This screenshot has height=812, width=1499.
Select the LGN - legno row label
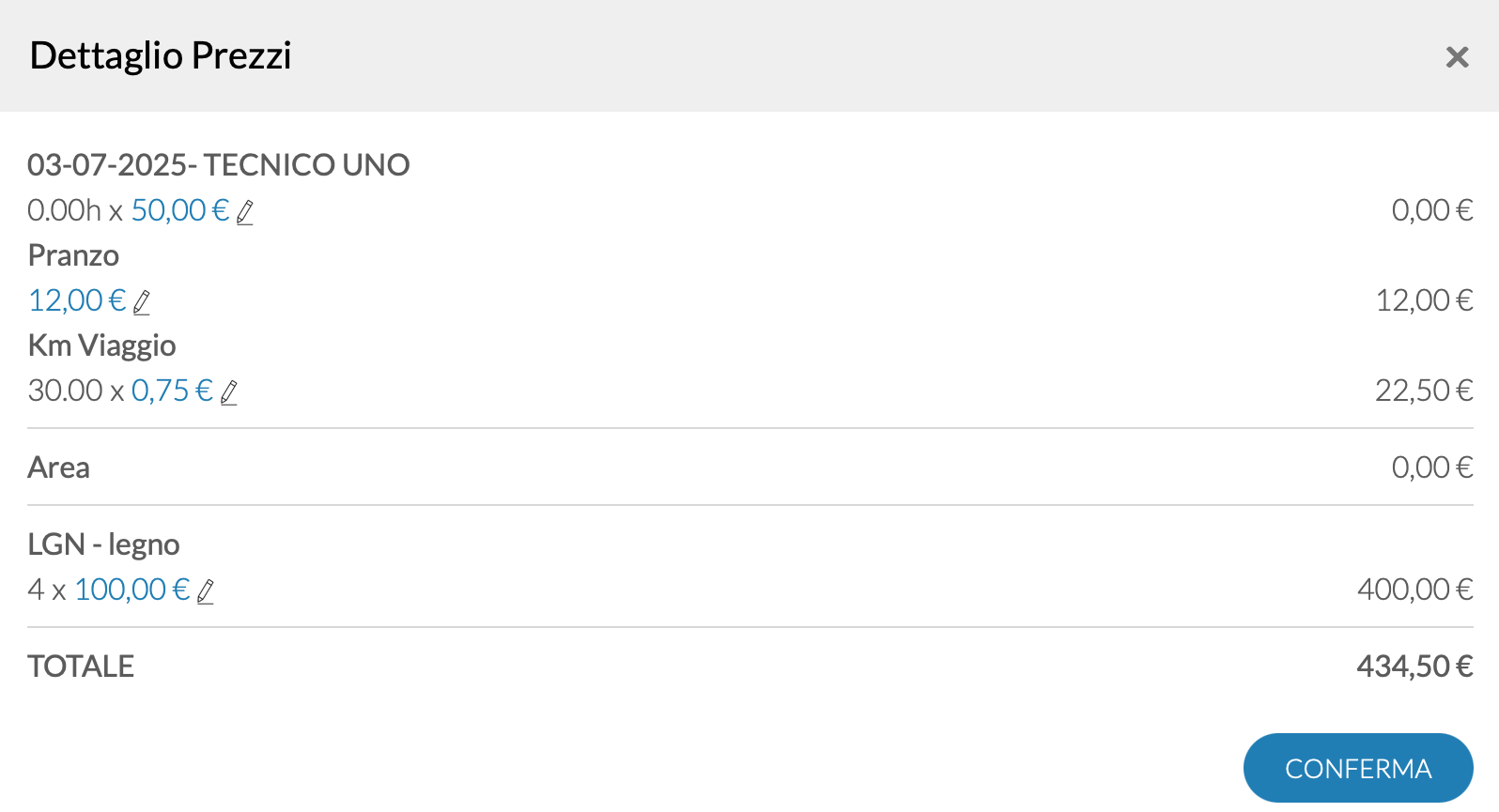coord(103,544)
